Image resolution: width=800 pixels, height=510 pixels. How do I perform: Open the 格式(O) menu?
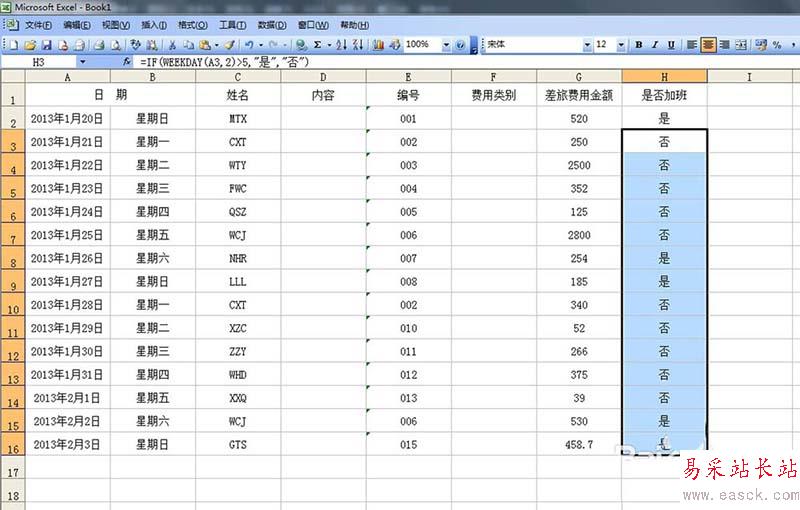192,25
